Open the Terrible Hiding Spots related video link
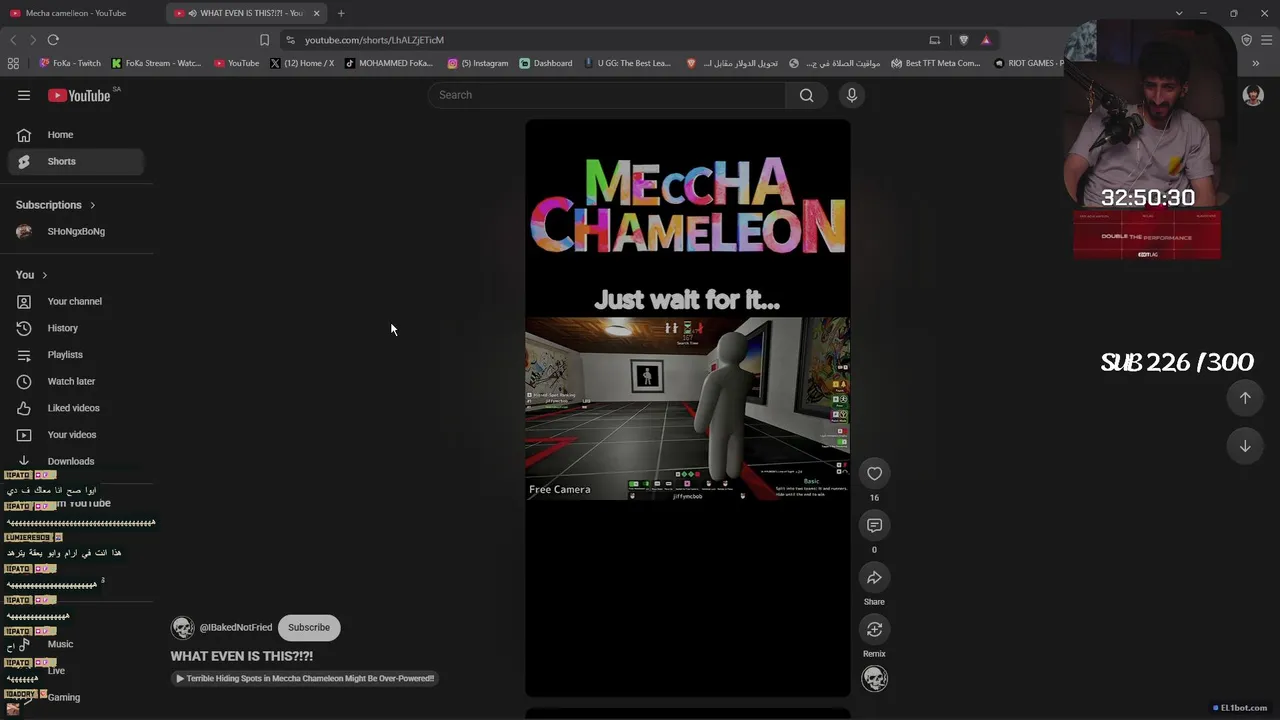Viewport: 1280px width, 720px height. point(305,678)
